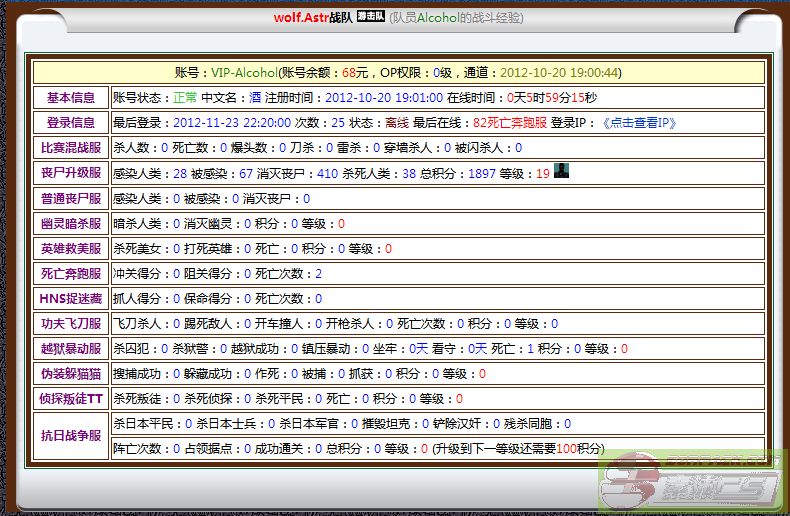Screen dimensions: 790x516
Task: Select the HNS捉迷藏 row header
Action: [x=71, y=299]
